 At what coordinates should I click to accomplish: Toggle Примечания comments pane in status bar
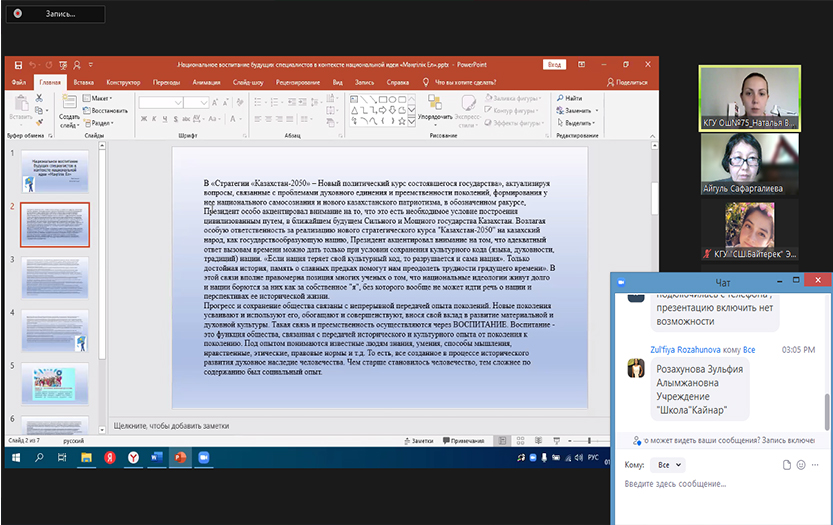click(x=461, y=441)
